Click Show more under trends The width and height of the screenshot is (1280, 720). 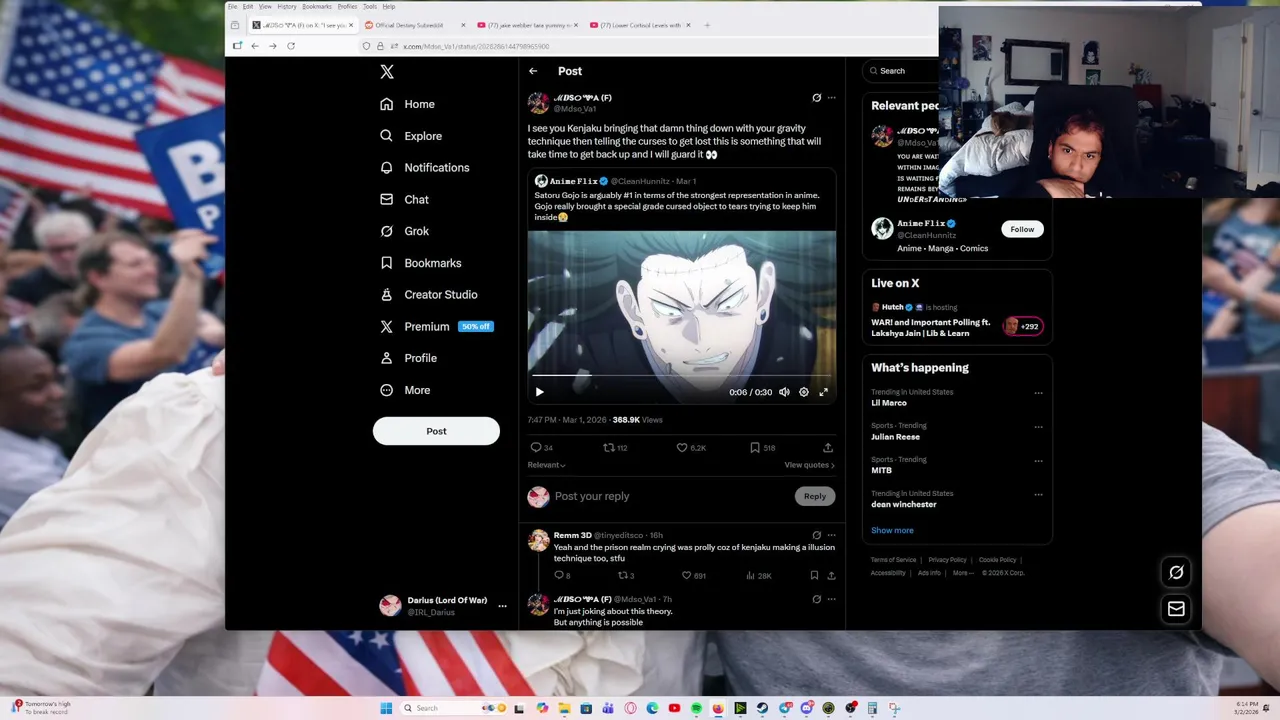click(892, 530)
